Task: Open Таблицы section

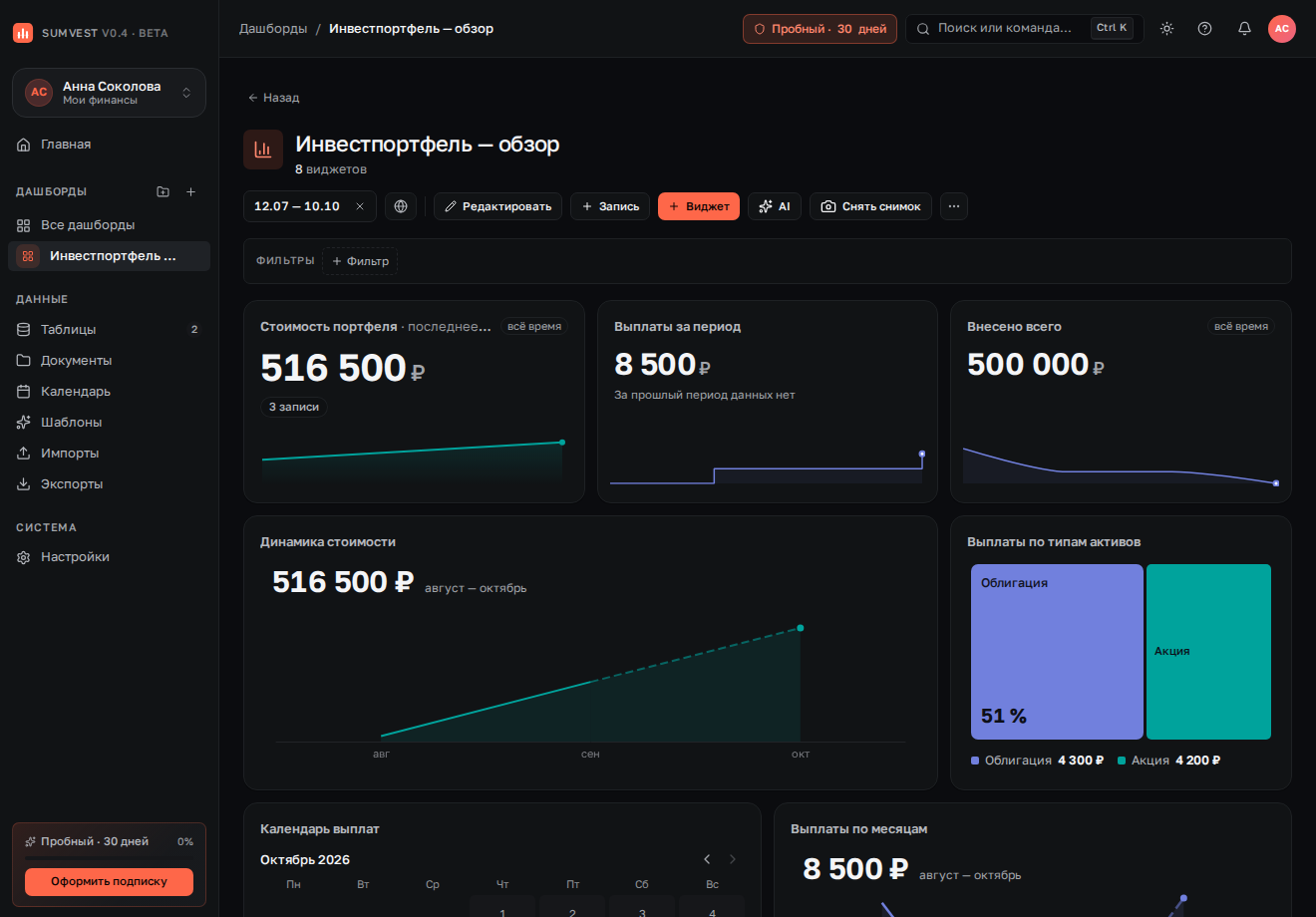Action: pyautogui.click(x=110, y=329)
